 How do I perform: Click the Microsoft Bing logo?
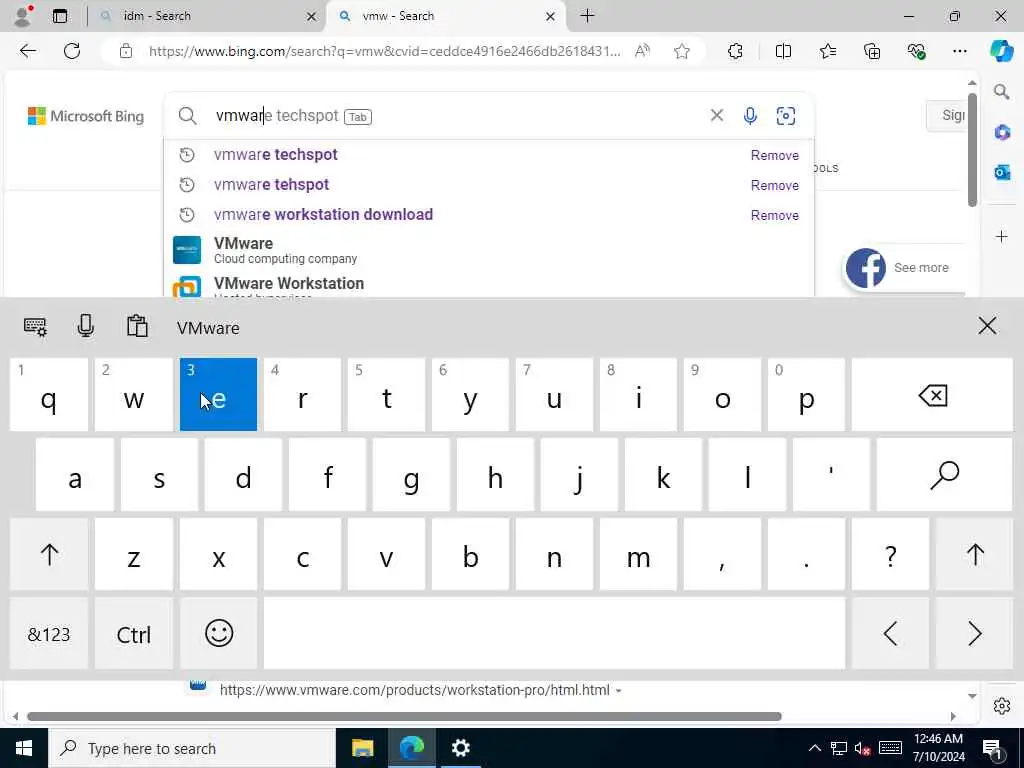(x=86, y=116)
